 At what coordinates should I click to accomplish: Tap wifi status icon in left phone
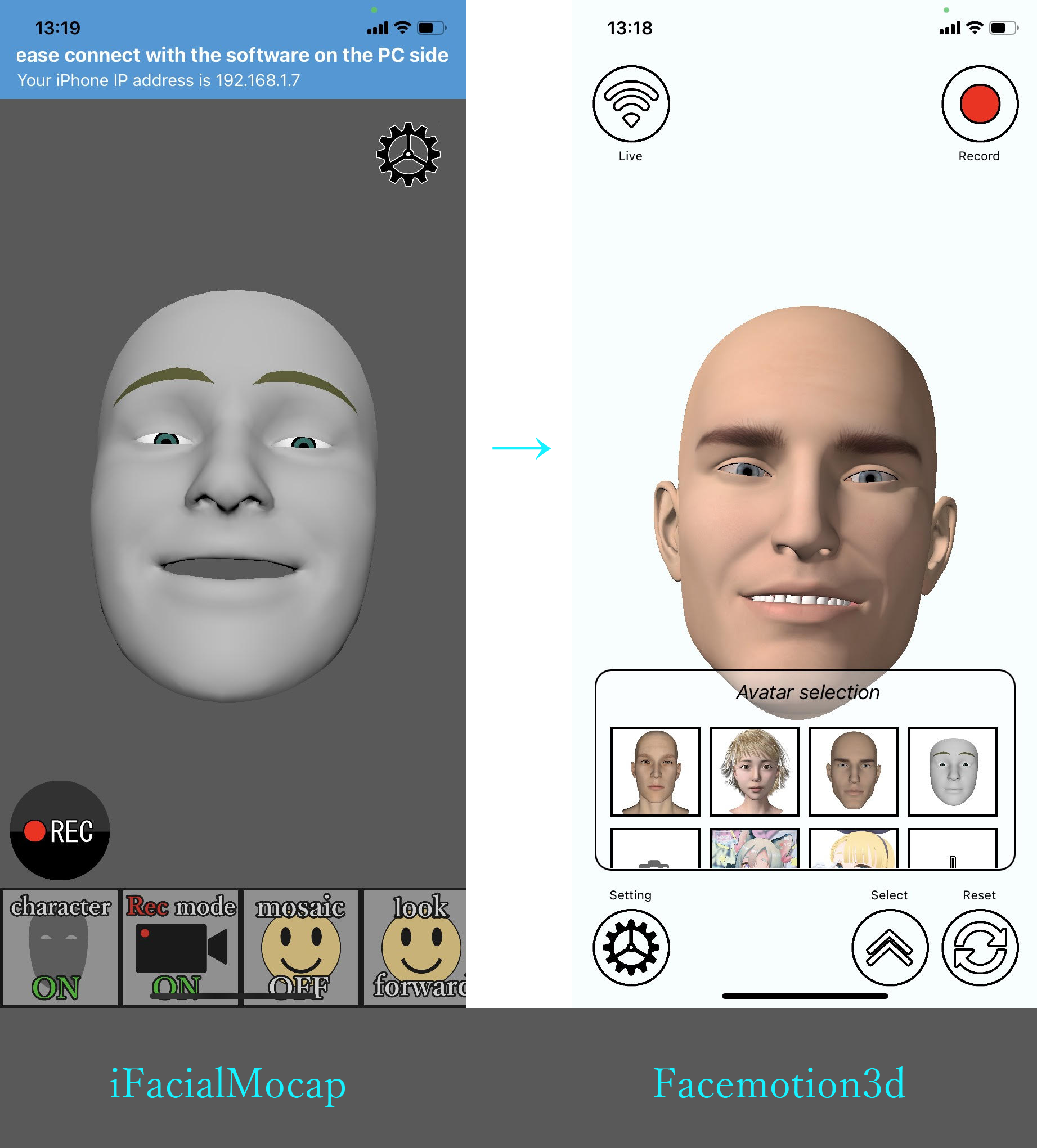point(403,28)
